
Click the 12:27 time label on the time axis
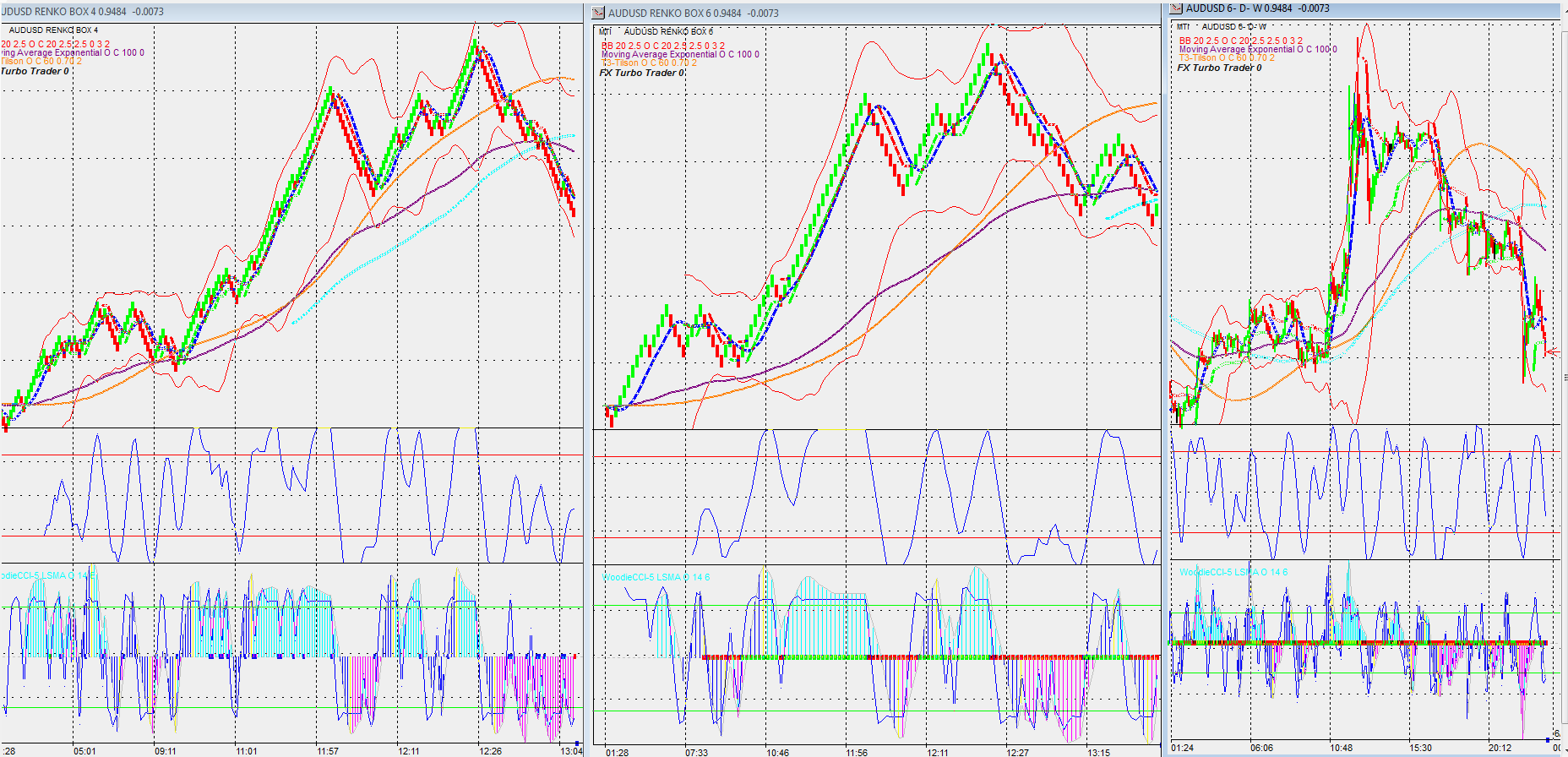[x=1018, y=752]
